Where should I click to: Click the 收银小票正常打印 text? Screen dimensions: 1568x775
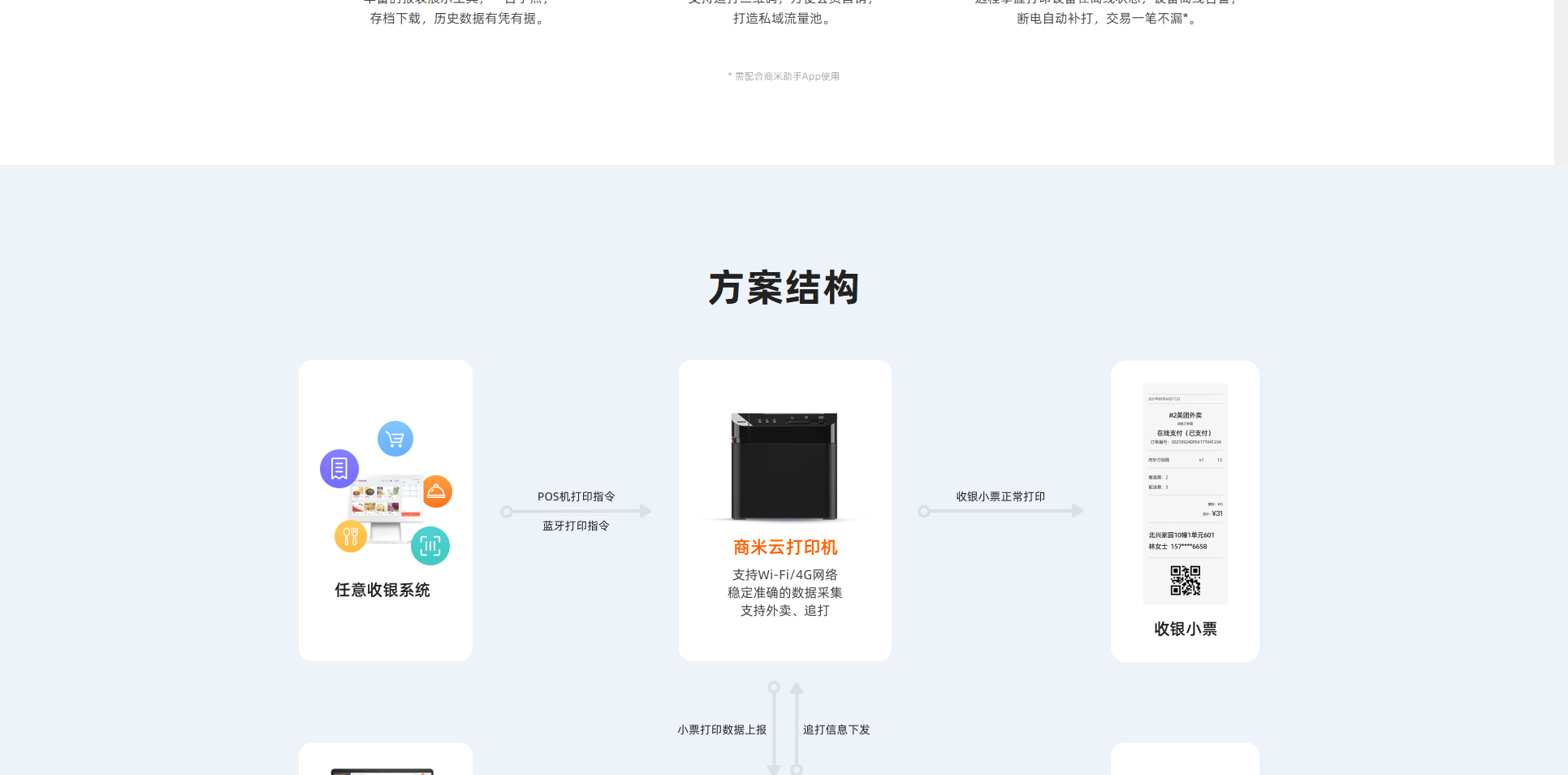[1001, 496]
